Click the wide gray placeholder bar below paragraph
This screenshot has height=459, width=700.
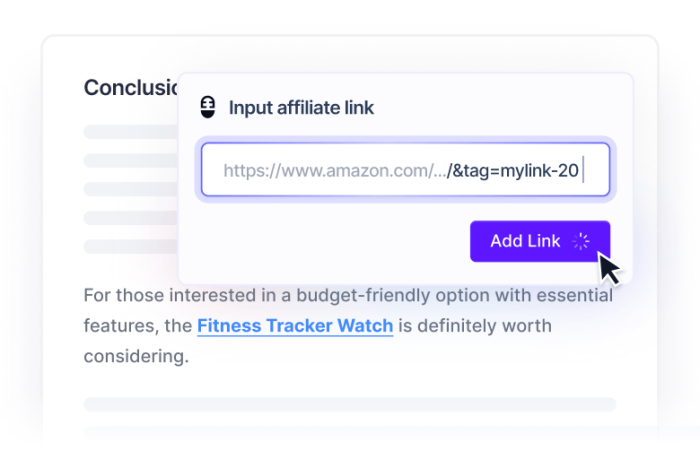tap(349, 404)
